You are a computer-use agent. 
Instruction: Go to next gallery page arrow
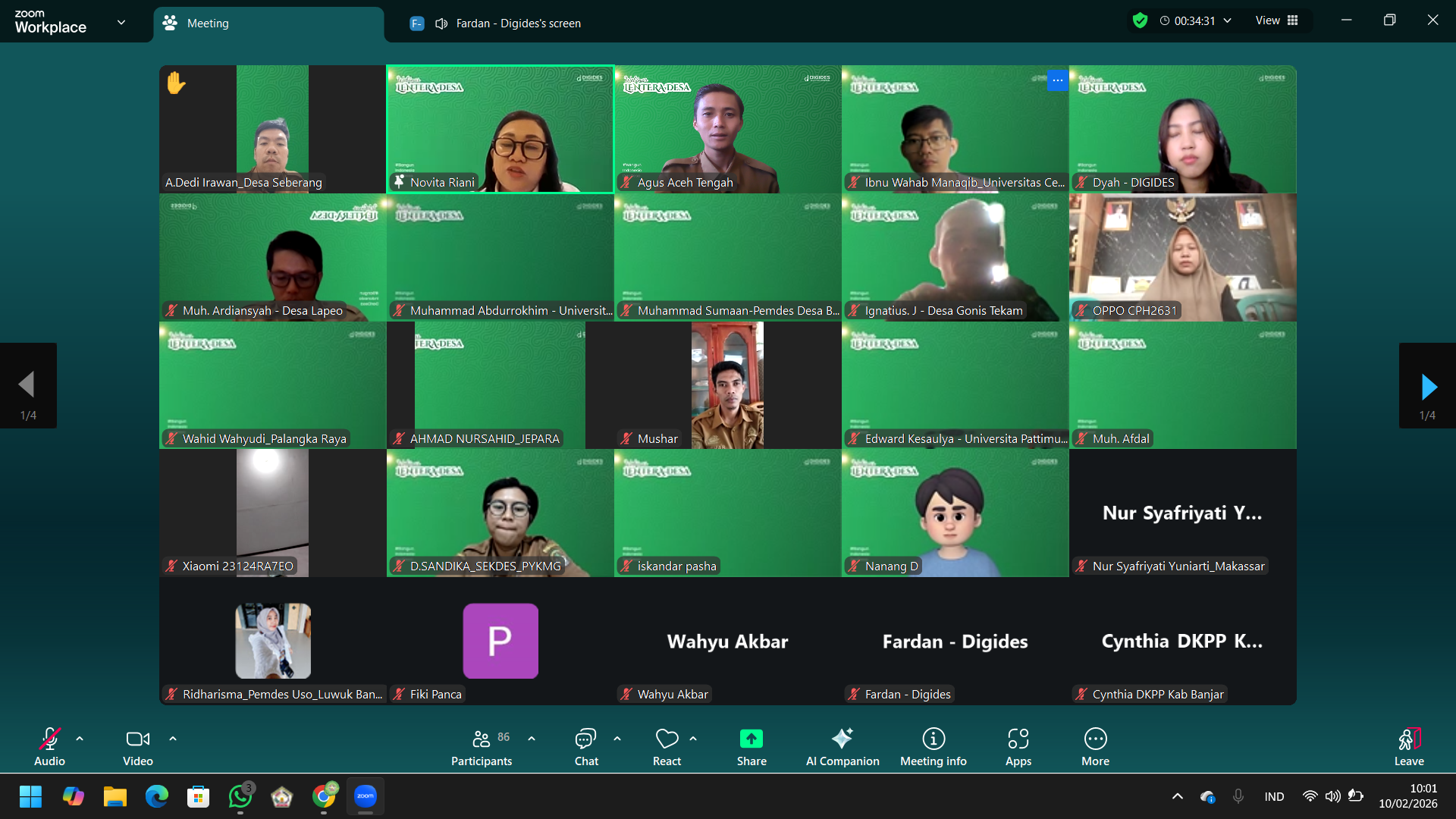(1428, 387)
